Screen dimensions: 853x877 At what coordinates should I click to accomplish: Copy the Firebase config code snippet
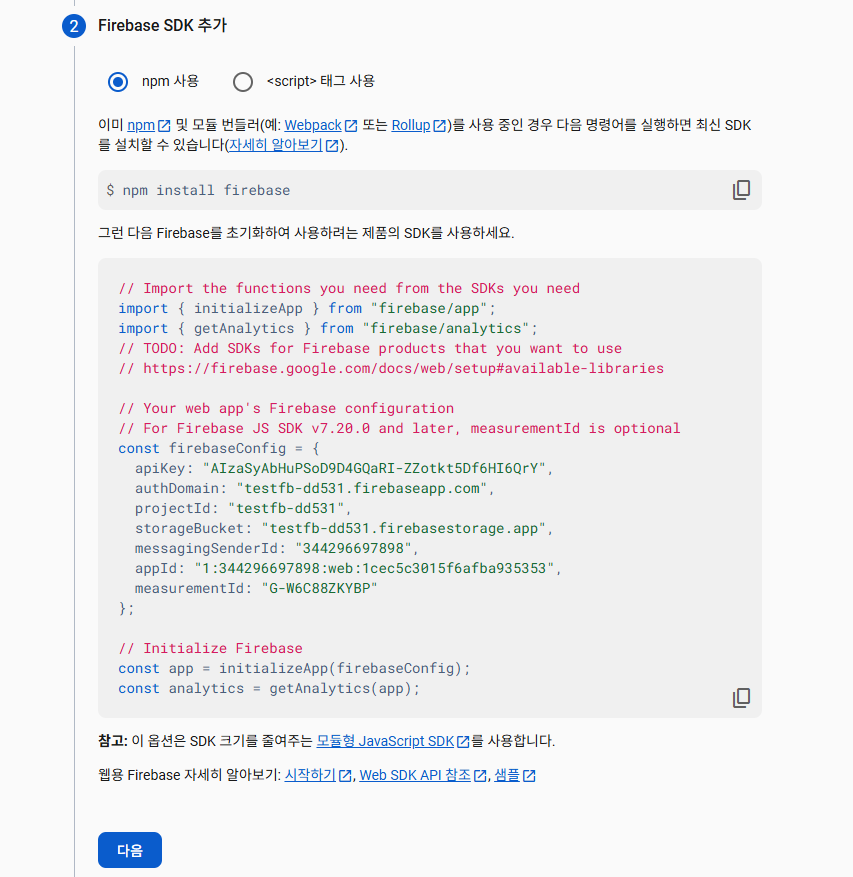point(741,697)
